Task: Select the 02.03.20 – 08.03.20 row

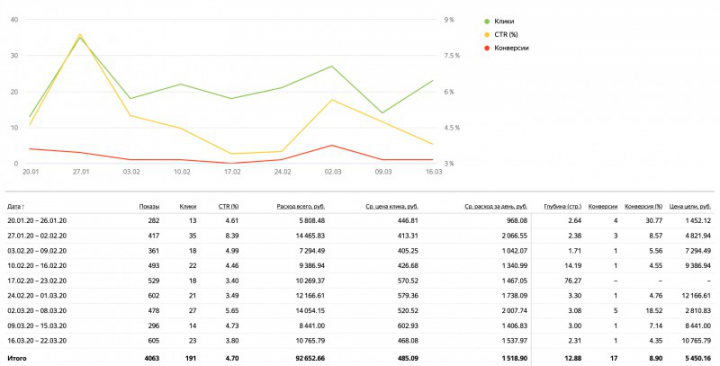Action: click(360, 310)
